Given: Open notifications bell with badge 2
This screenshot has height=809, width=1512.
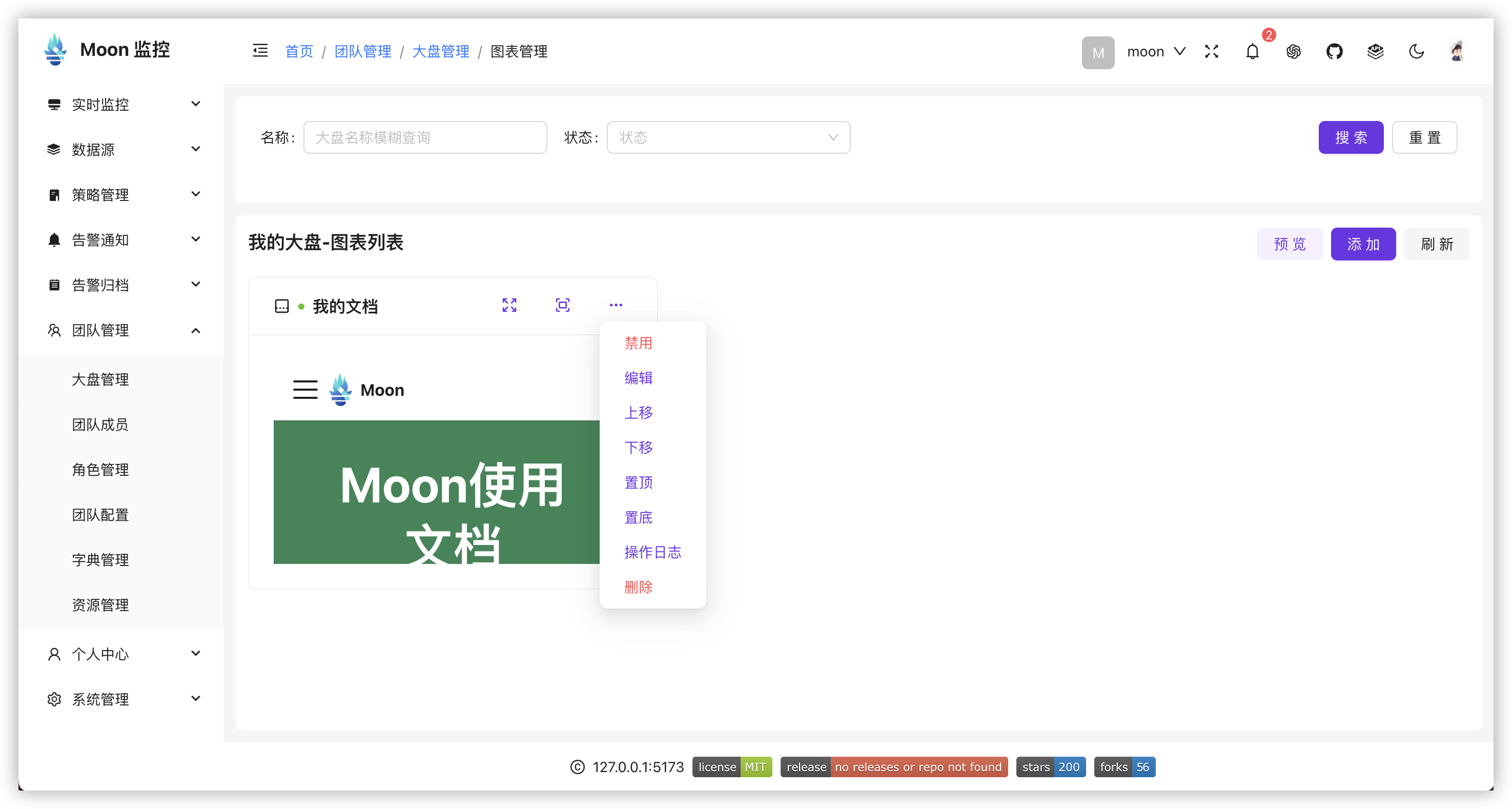Looking at the screenshot, I should pyautogui.click(x=1253, y=52).
